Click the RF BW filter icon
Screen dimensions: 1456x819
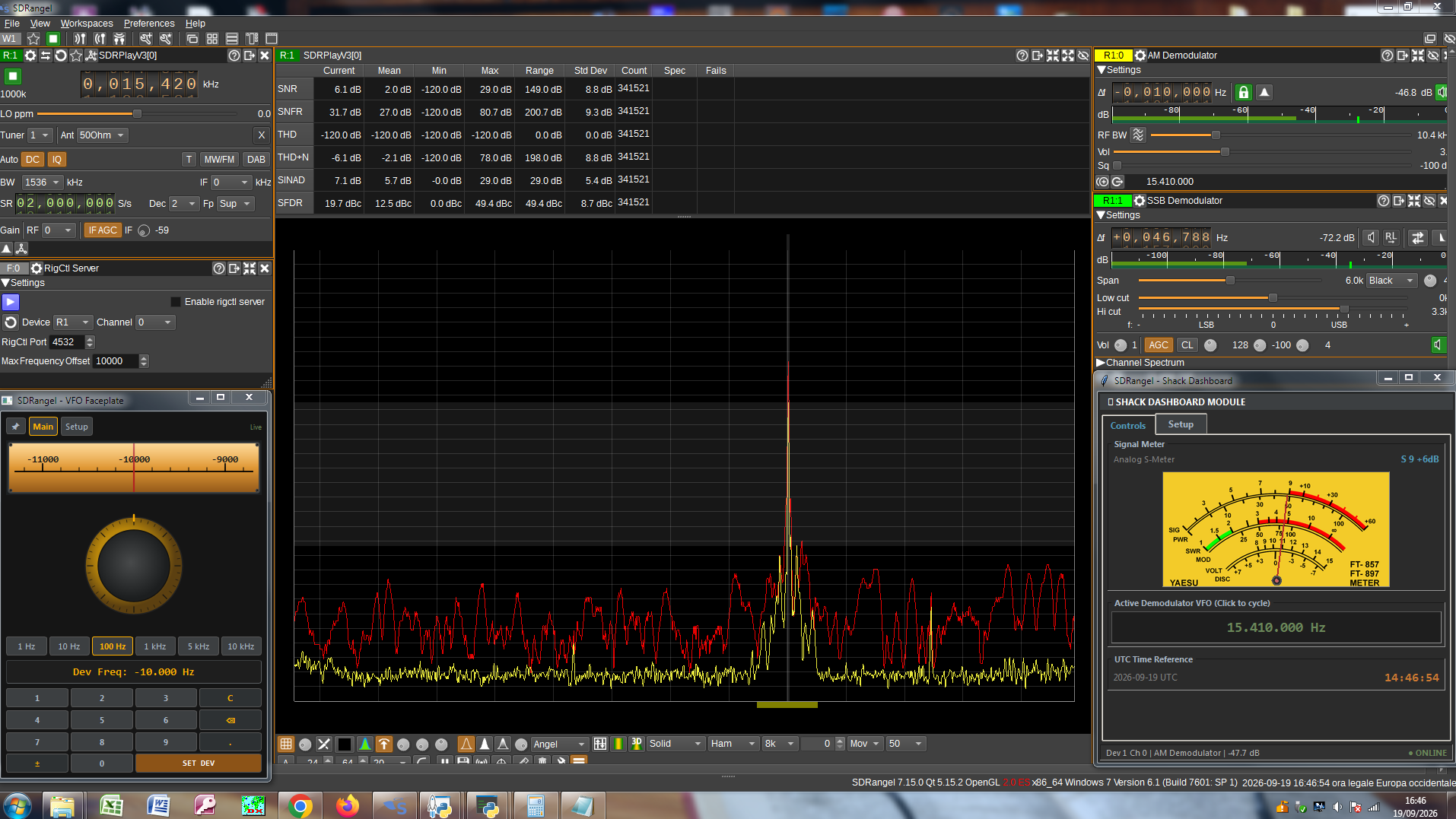(1138, 135)
